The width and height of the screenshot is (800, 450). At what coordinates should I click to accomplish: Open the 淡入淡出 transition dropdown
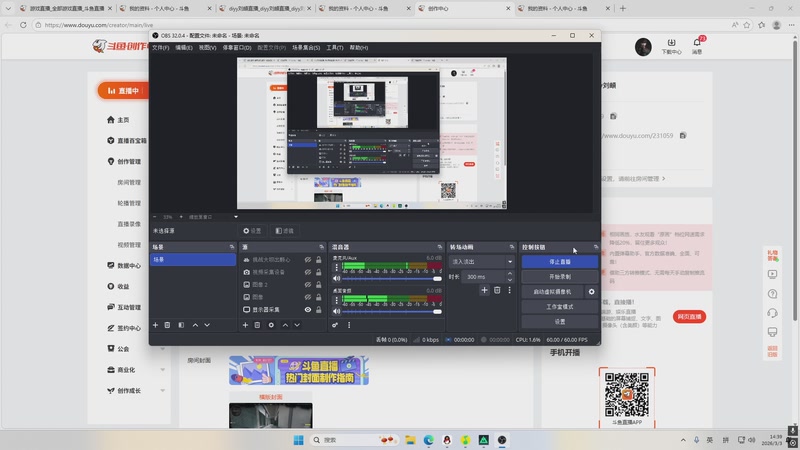[482, 262]
